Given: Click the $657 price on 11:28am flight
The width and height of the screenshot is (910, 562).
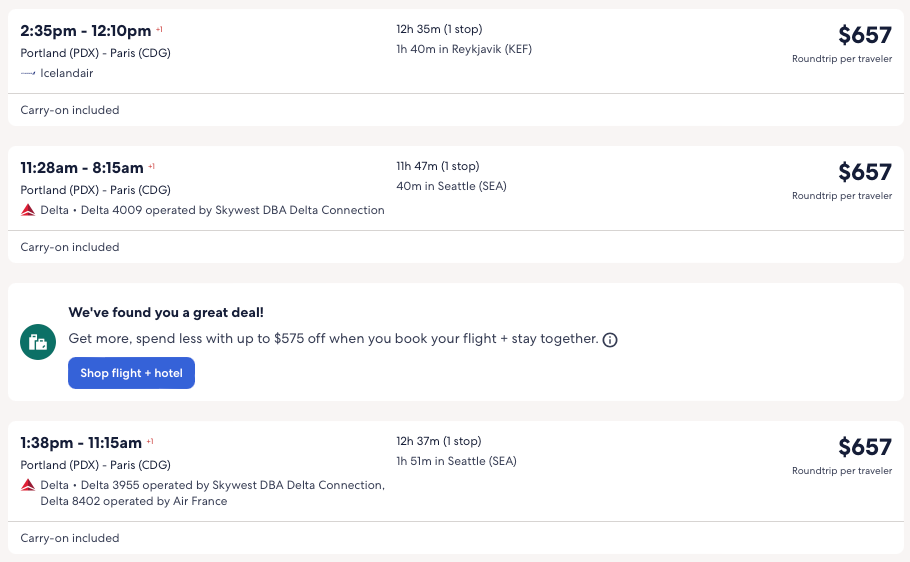Looking at the screenshot, I should [x=864, y=173].
